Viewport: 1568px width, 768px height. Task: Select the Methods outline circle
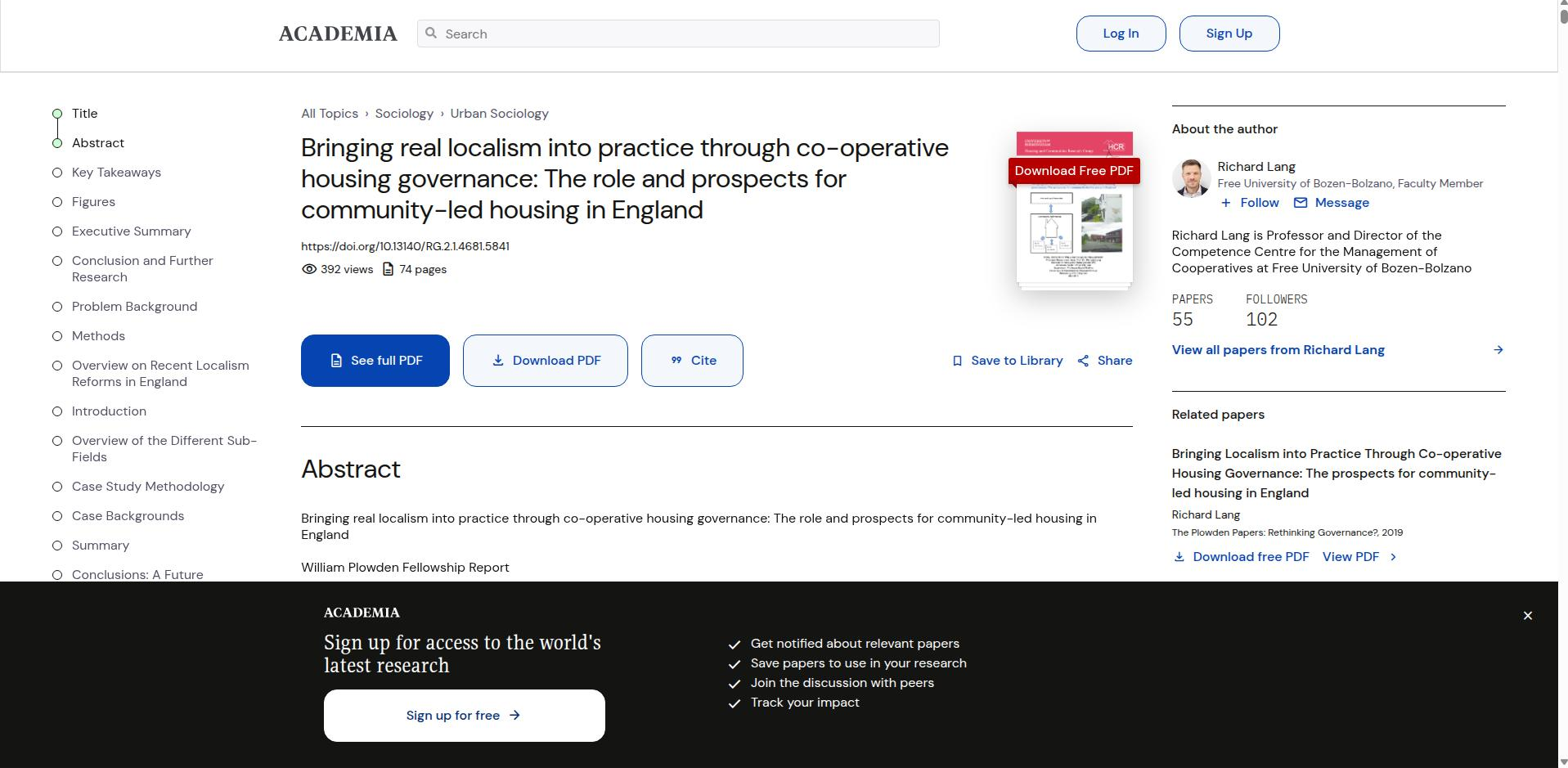57,336
